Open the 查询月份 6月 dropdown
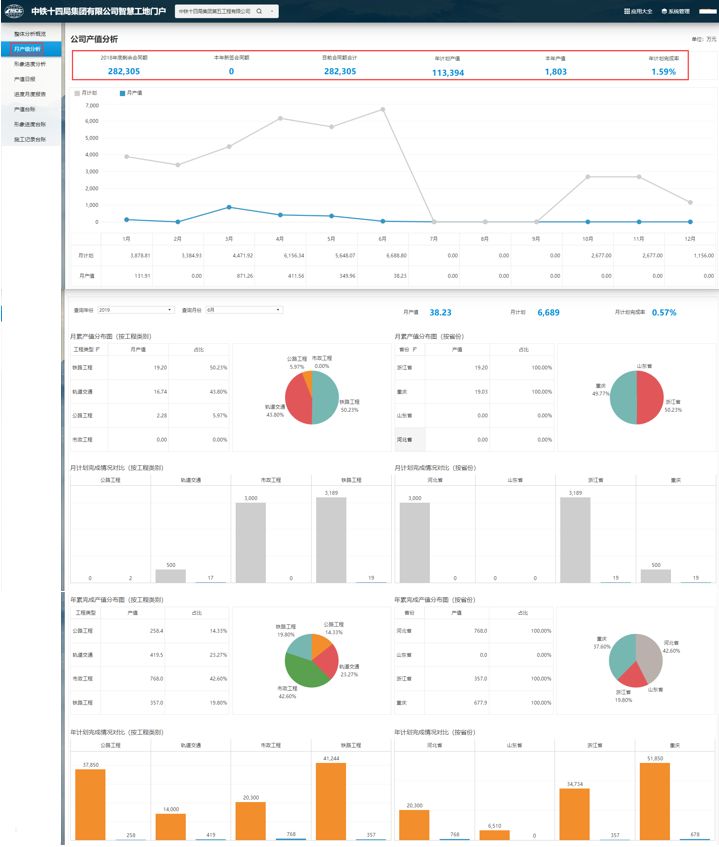The image size is (719, 847). (244, 310)
